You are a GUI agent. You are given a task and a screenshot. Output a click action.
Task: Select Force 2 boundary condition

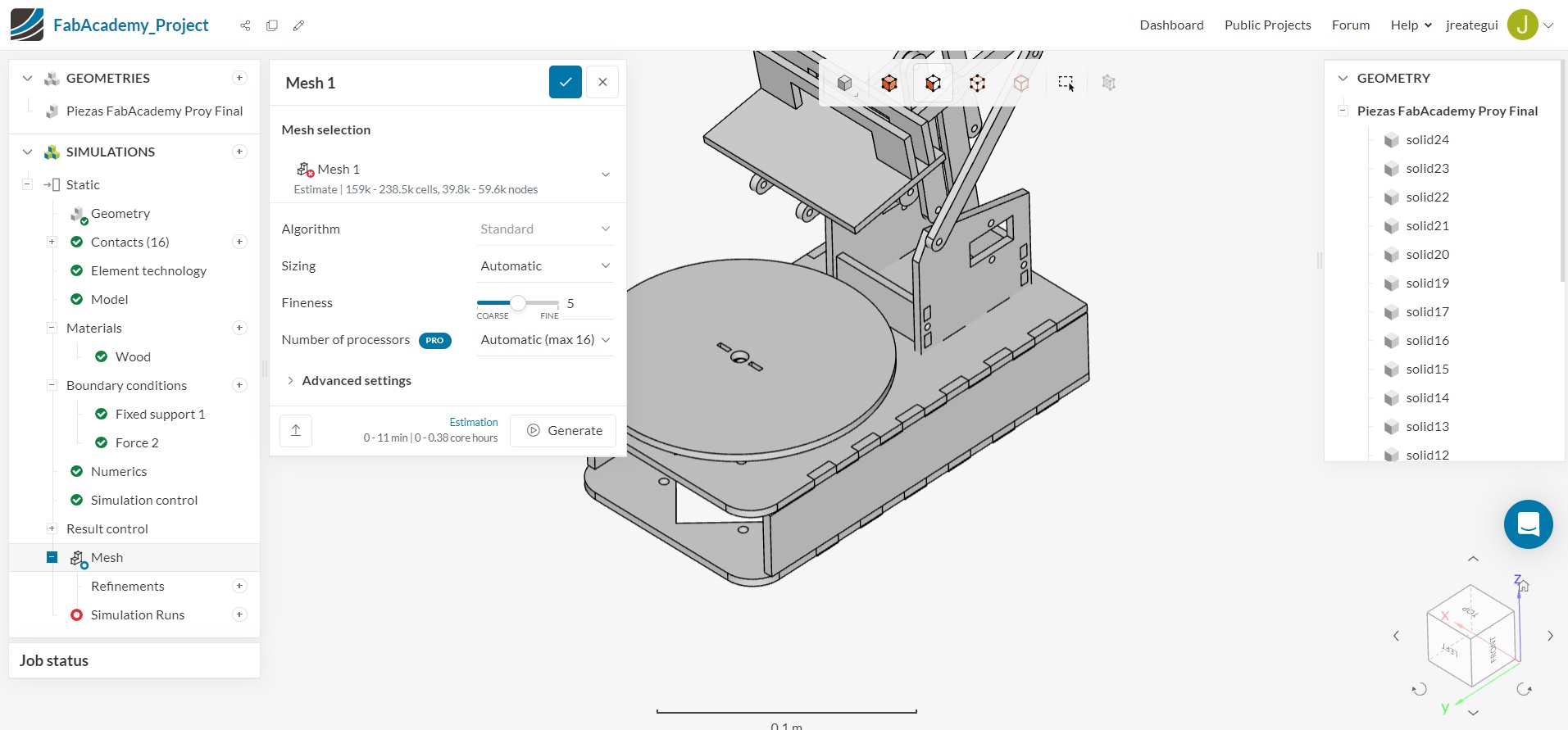pos(137,442)
